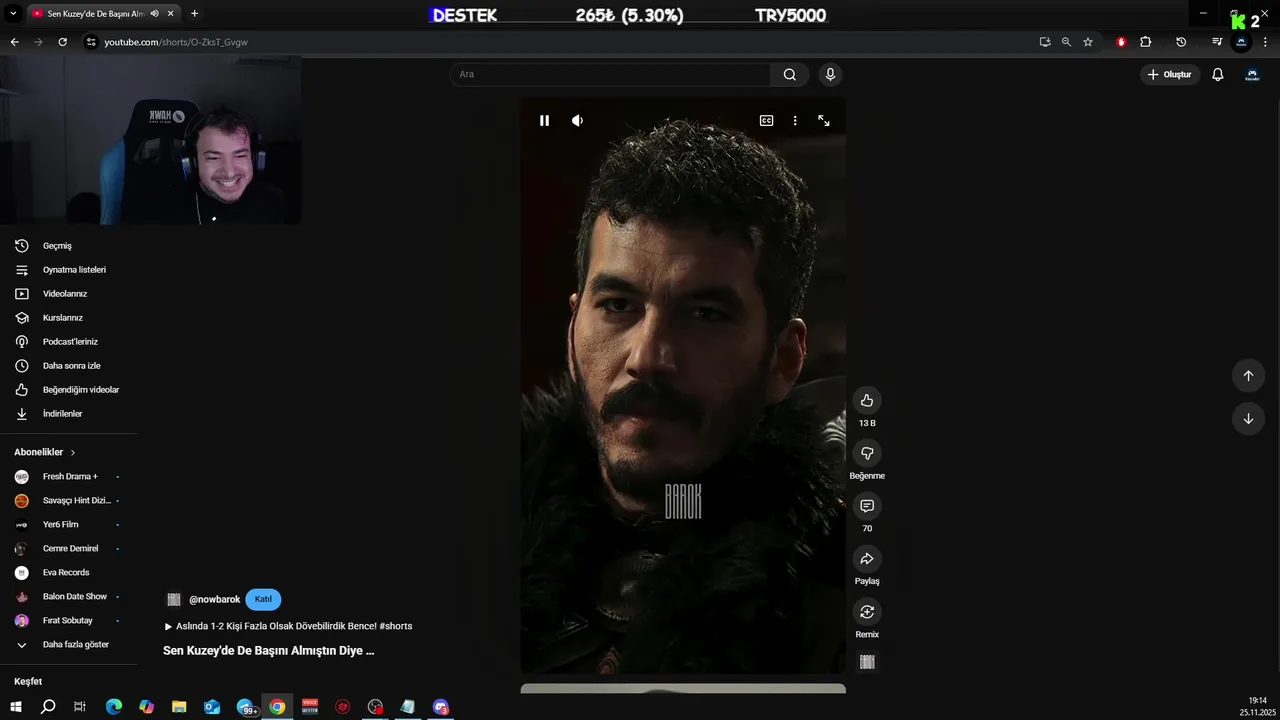Image resolution: width=1280 pixels, height=720 pixels.
Task: Open Windows taskbar search
Action: point(48,707)
